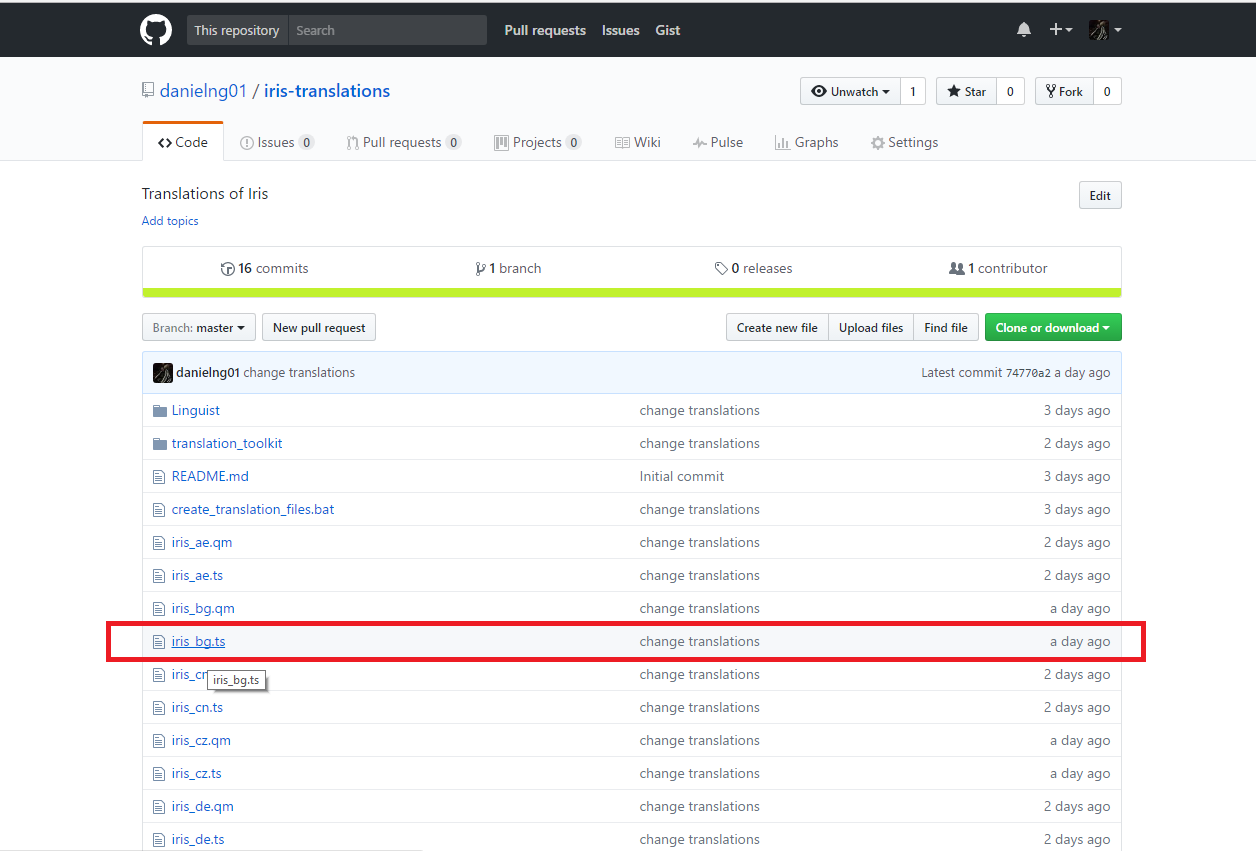Screen dimensions: 1256x851
Task: Switch to the Wiki tab
Action: tap(638, 142)
